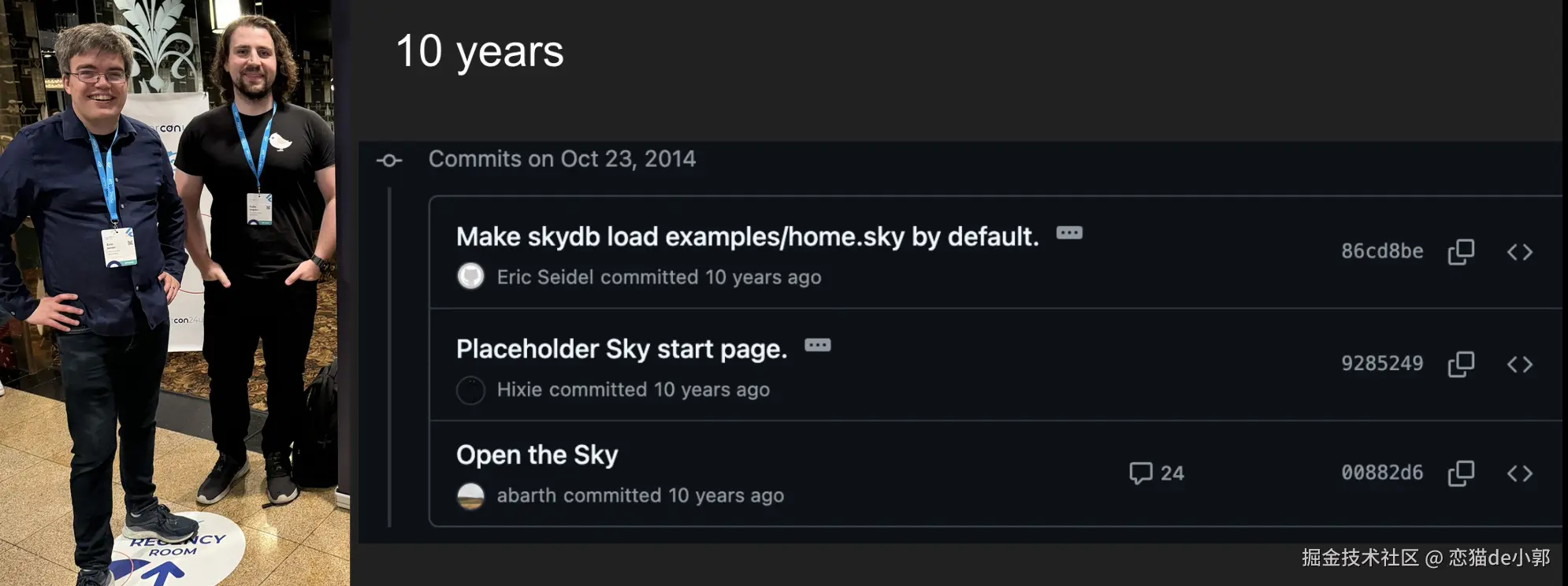Expand the skydb commit description ellipsis

(x=1069, y=233)
